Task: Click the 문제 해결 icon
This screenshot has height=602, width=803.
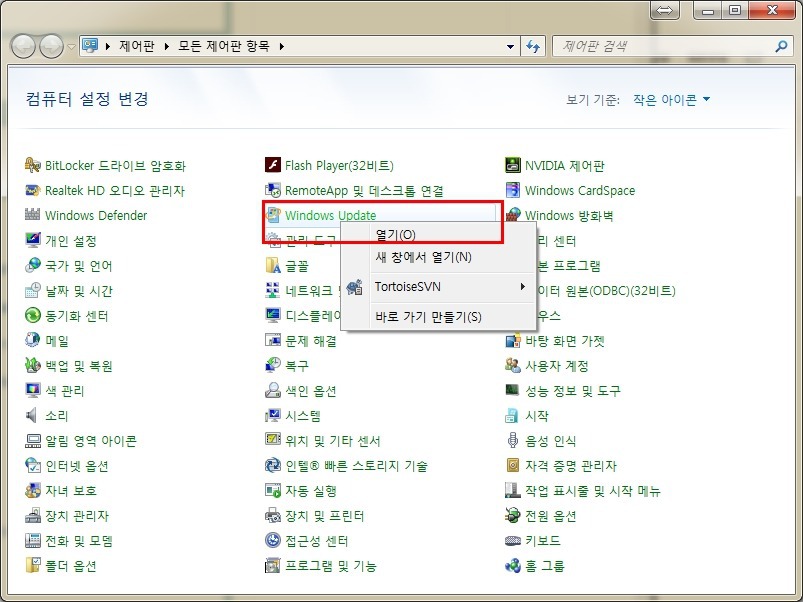Action: (x=273, y=339)
